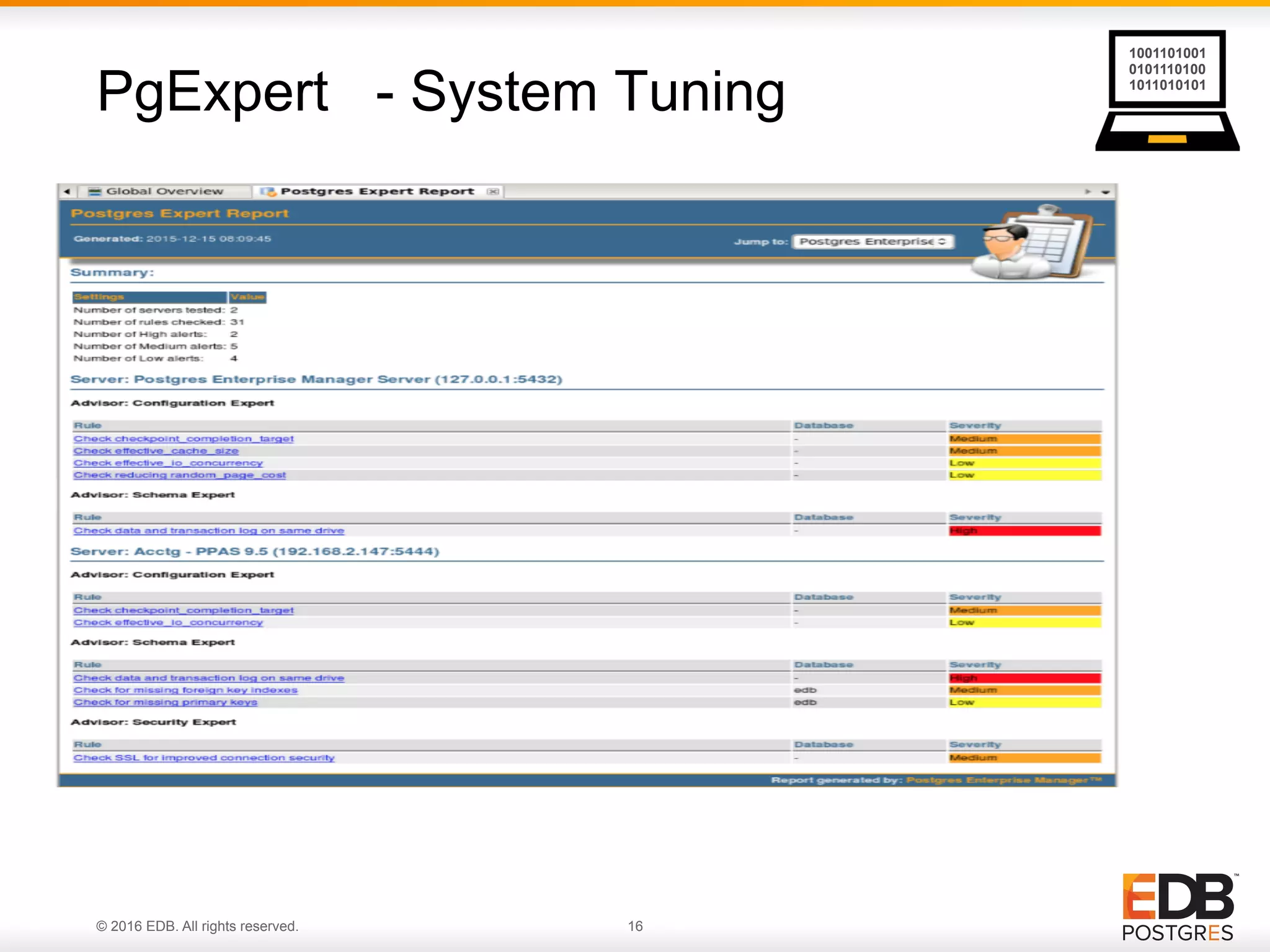Open Check for missing foreign key indexes
Image resolution: width=1270 pixels, height=952 pixels.
(x=185, y=690)
